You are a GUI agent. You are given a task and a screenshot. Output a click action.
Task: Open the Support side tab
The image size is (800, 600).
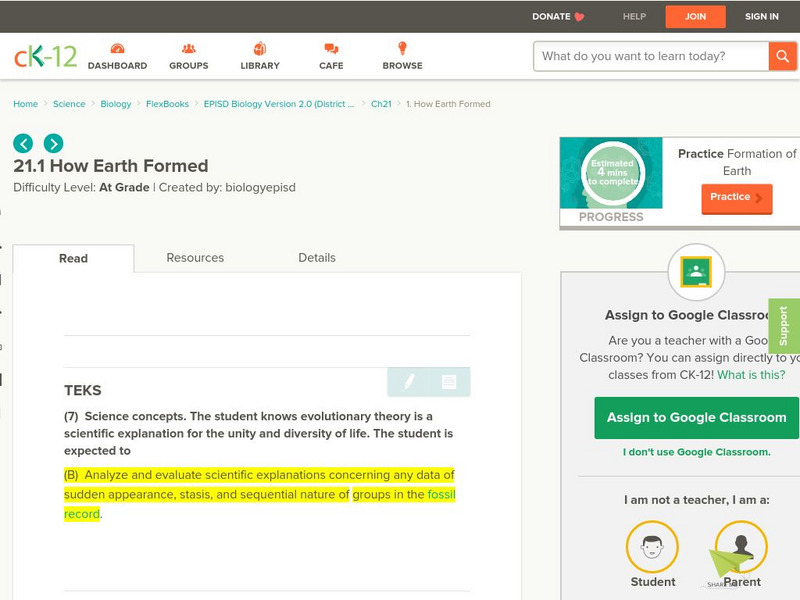coord(784,326)
